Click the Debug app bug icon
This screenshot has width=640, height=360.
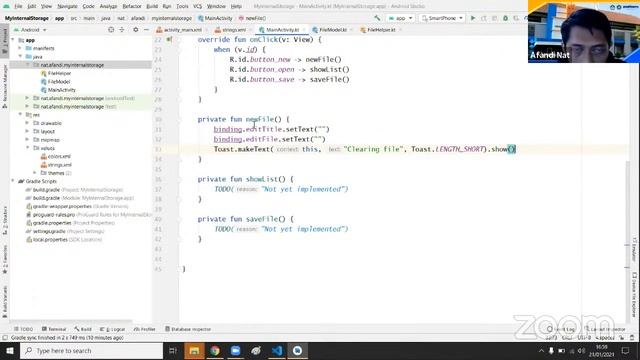point(505,18)
